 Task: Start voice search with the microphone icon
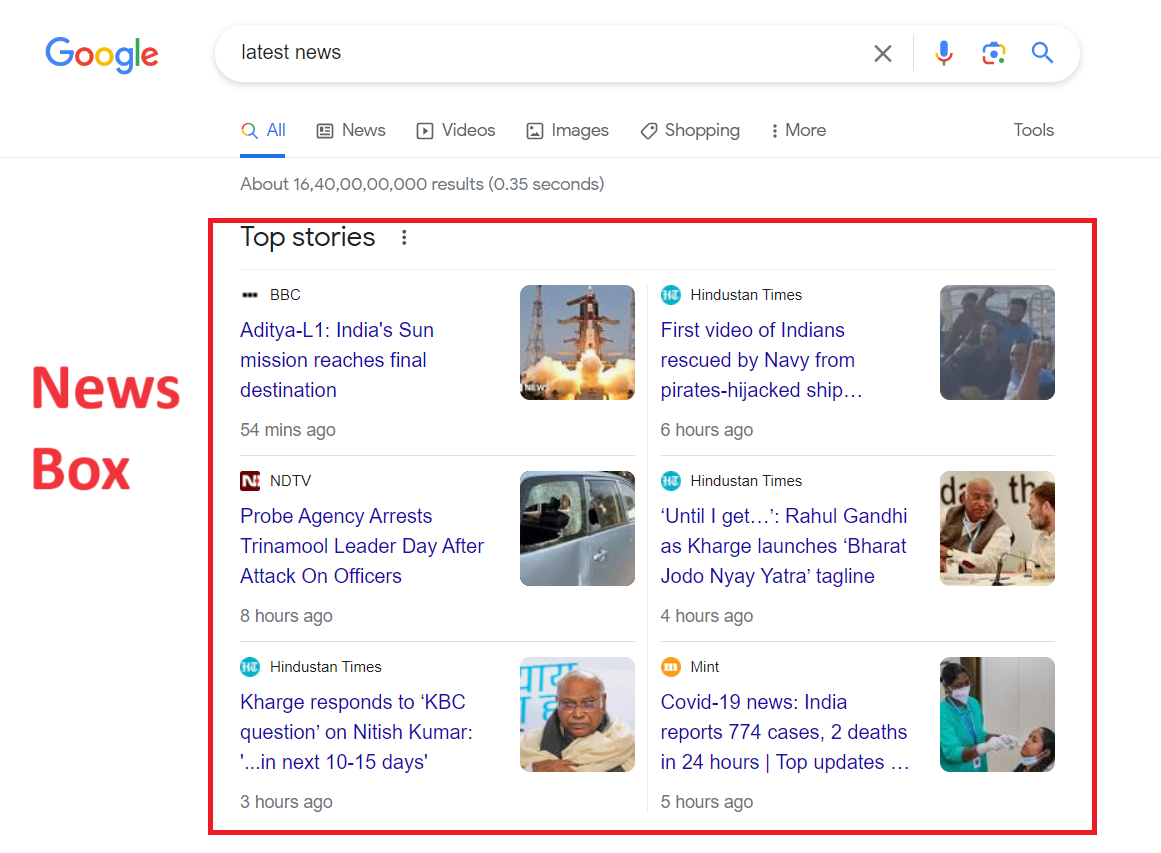point(943,53)
